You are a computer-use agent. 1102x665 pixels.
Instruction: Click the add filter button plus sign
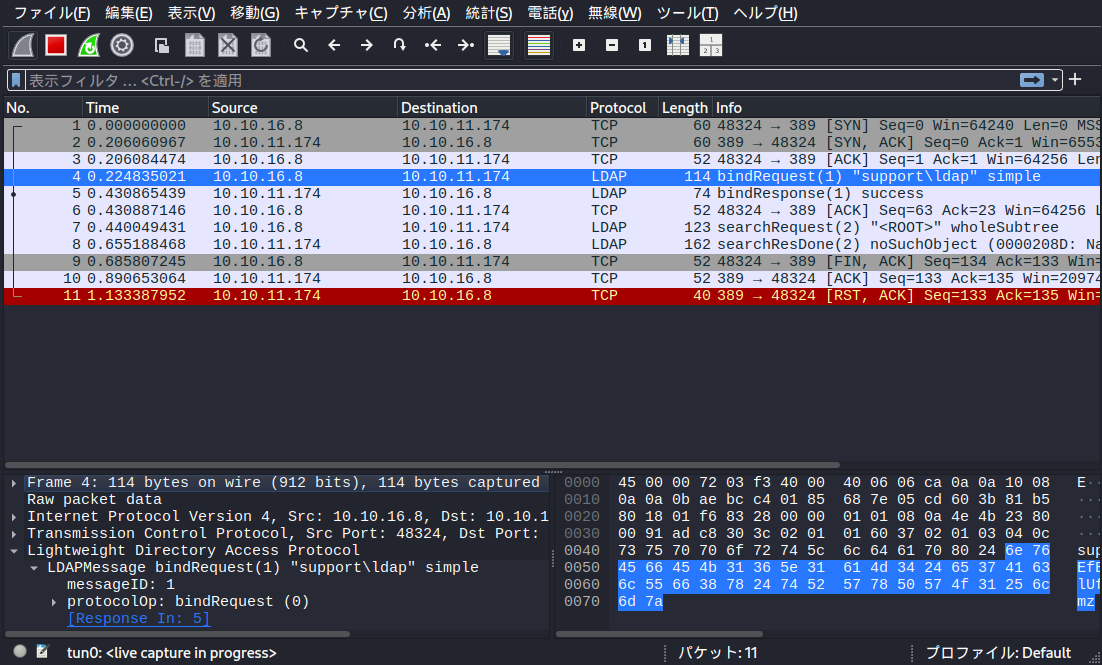coord(1076,80)
